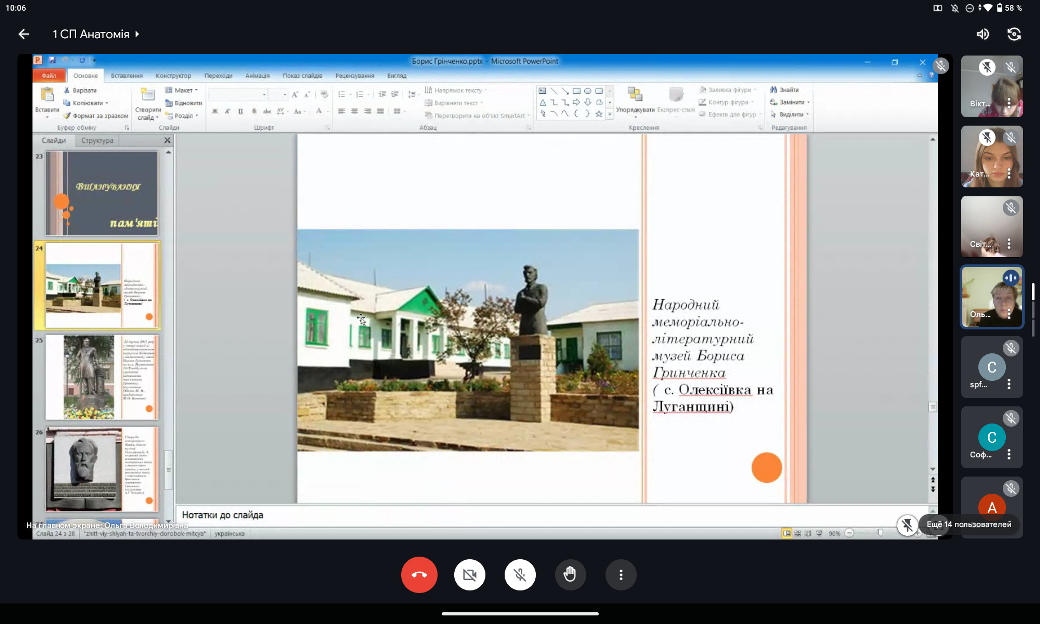Unmute the microphone in call controls
1040x624 pixels.
[x=520, y=574]
